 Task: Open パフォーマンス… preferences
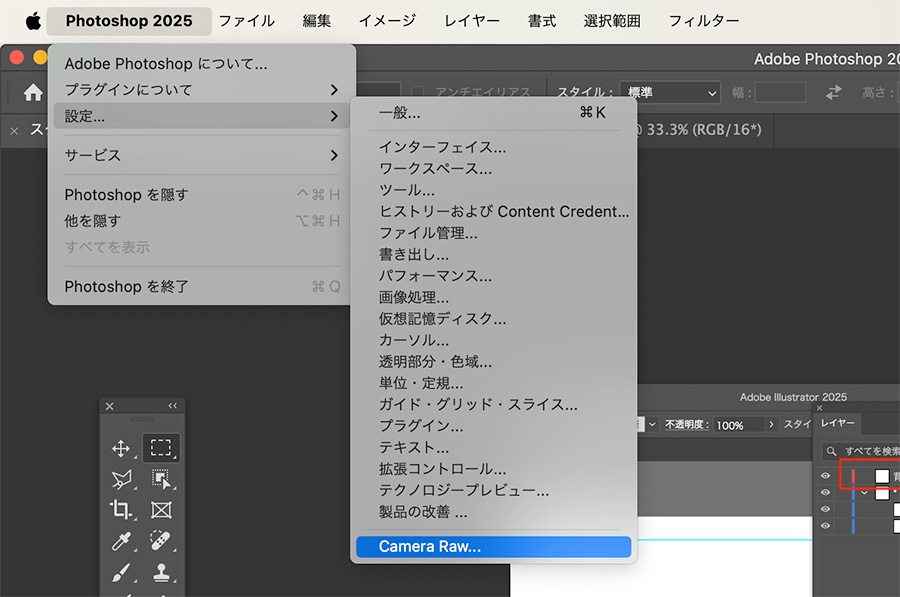click(x=494, y=276)
